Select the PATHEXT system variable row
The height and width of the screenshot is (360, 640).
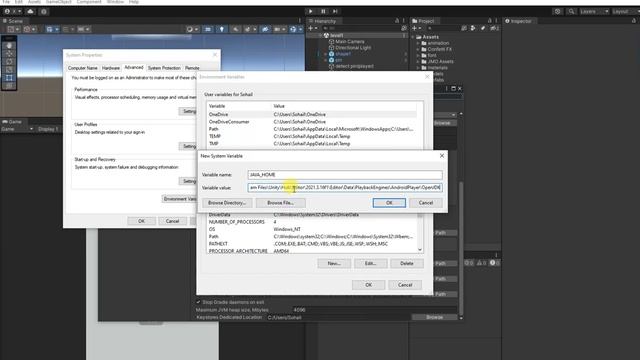click(x=311, y=244)
